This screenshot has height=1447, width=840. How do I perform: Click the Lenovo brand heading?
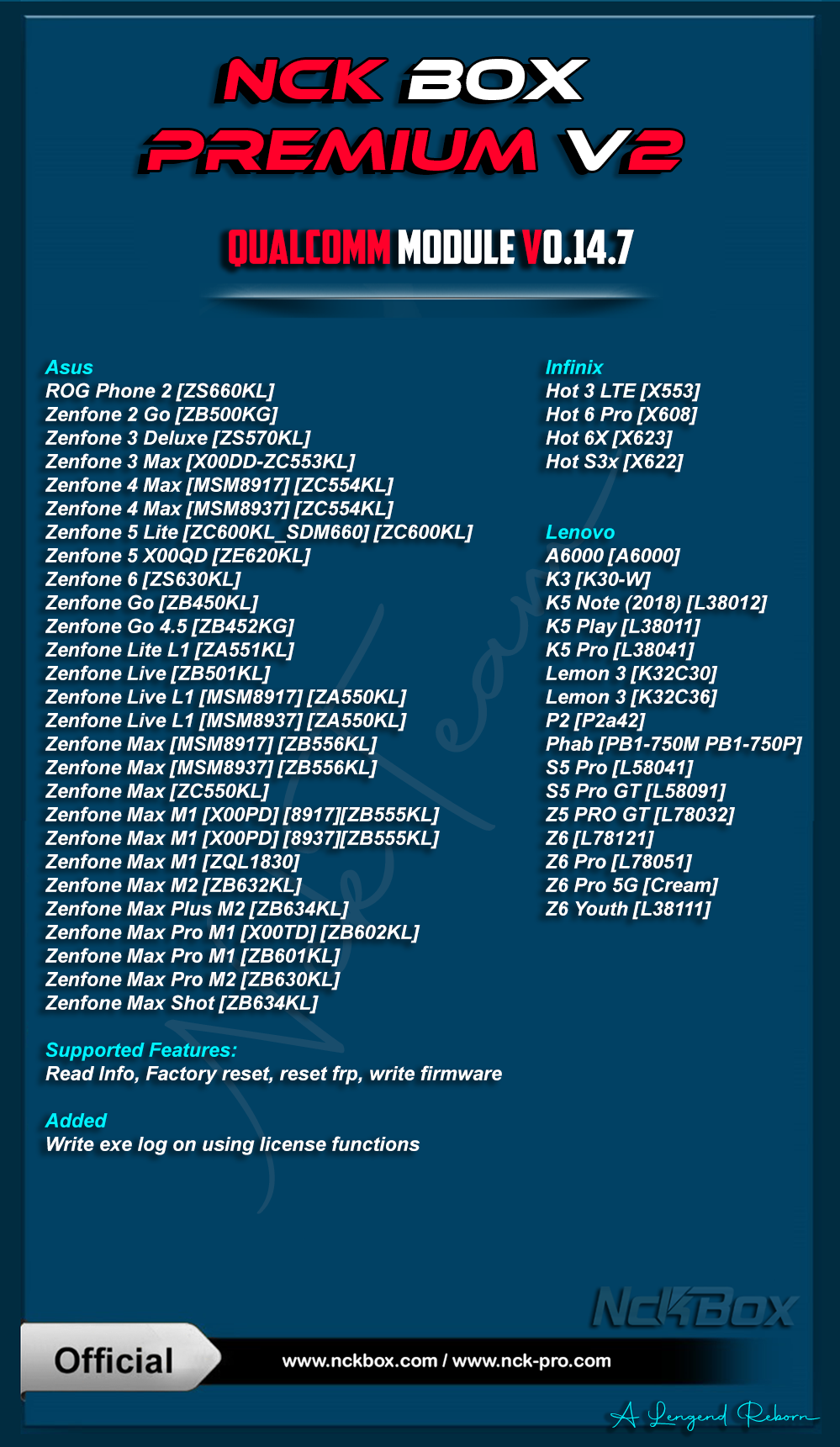(x=580, y=532)
